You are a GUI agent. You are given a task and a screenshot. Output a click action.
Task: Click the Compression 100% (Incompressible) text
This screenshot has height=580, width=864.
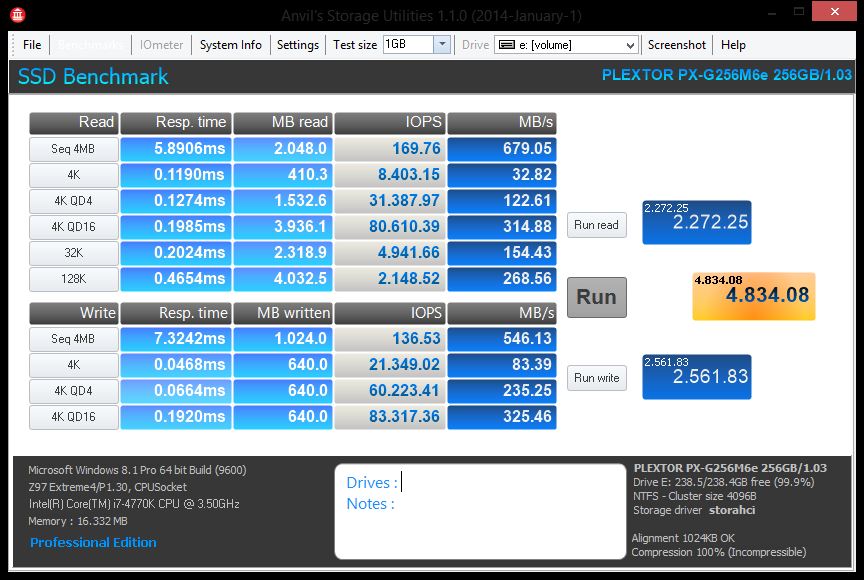[719, 552]
